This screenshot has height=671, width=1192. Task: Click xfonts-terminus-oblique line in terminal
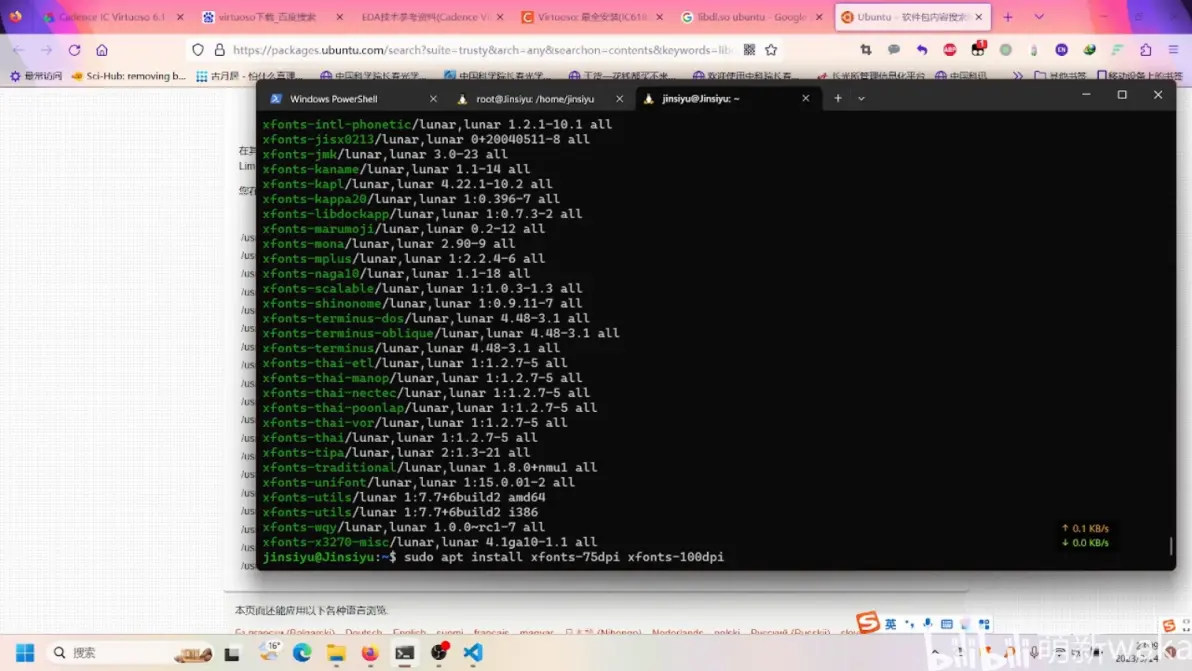tap(441, 333)
